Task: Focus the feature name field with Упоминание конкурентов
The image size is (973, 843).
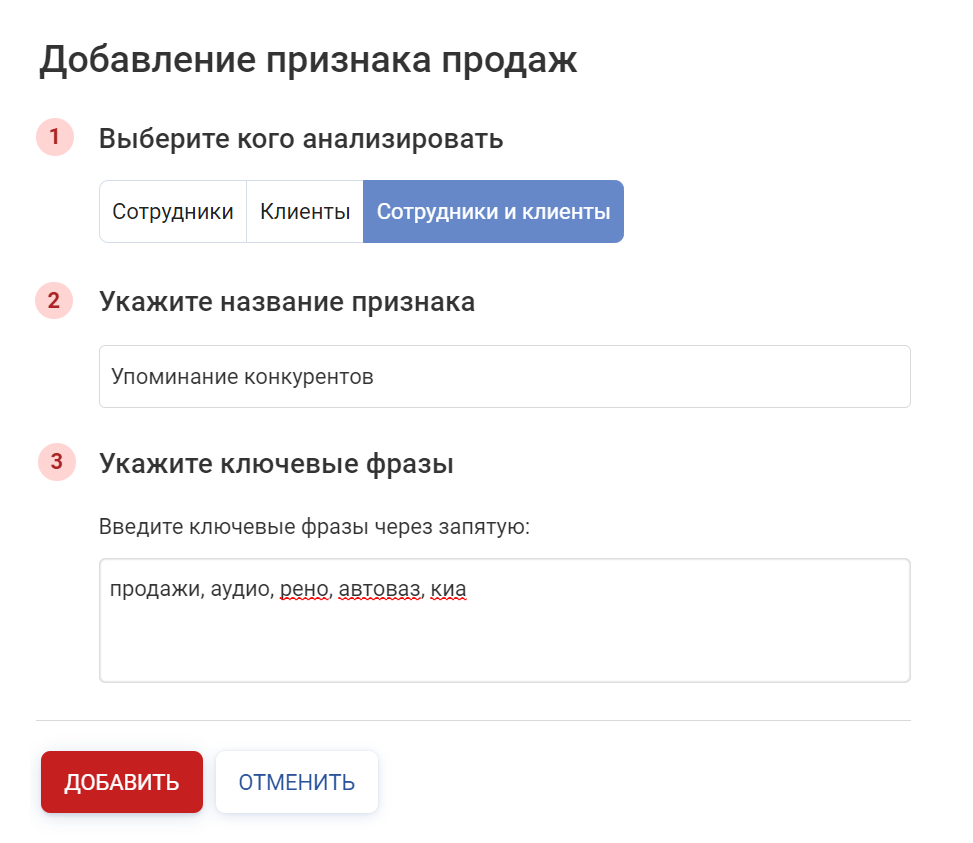Action: pyautogui.click(x=504, y=377)
